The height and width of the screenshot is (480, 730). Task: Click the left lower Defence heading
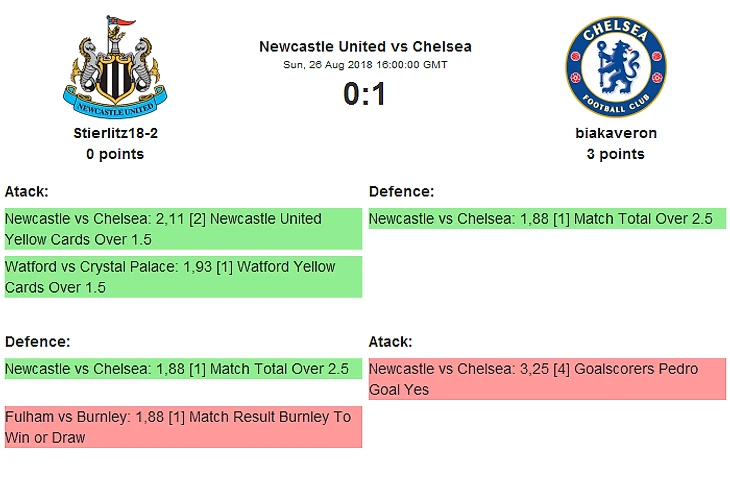[x=37, y=342]
